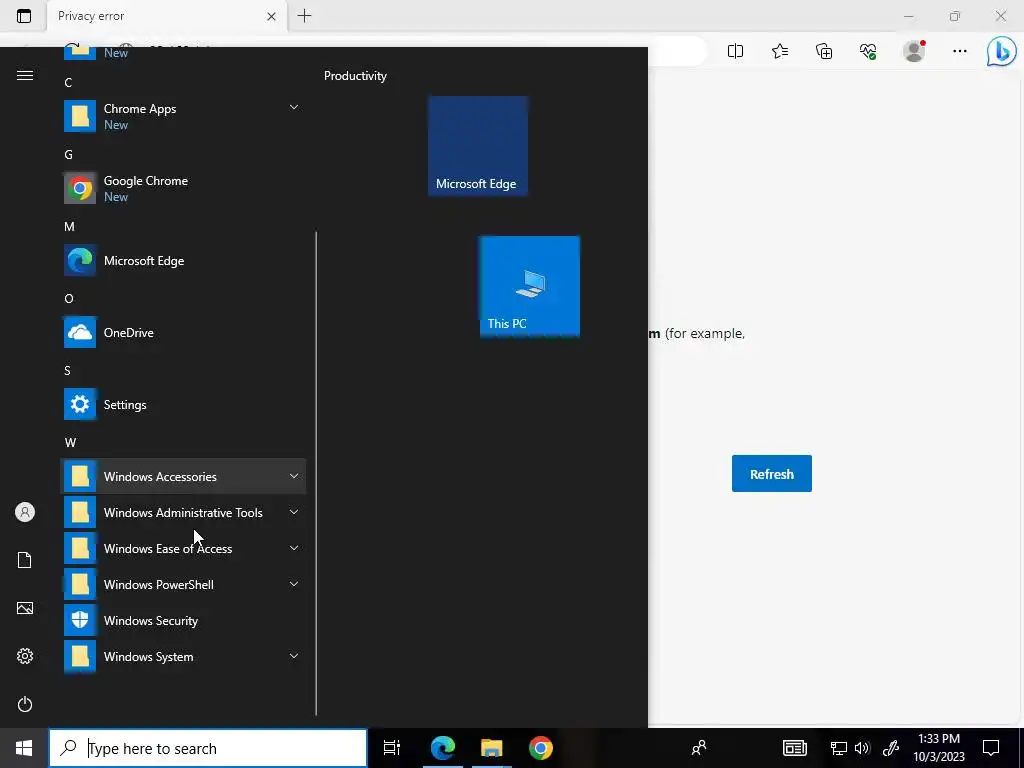Click the letter M section header
Screen dimensions: 1024x768
[69, 227]
